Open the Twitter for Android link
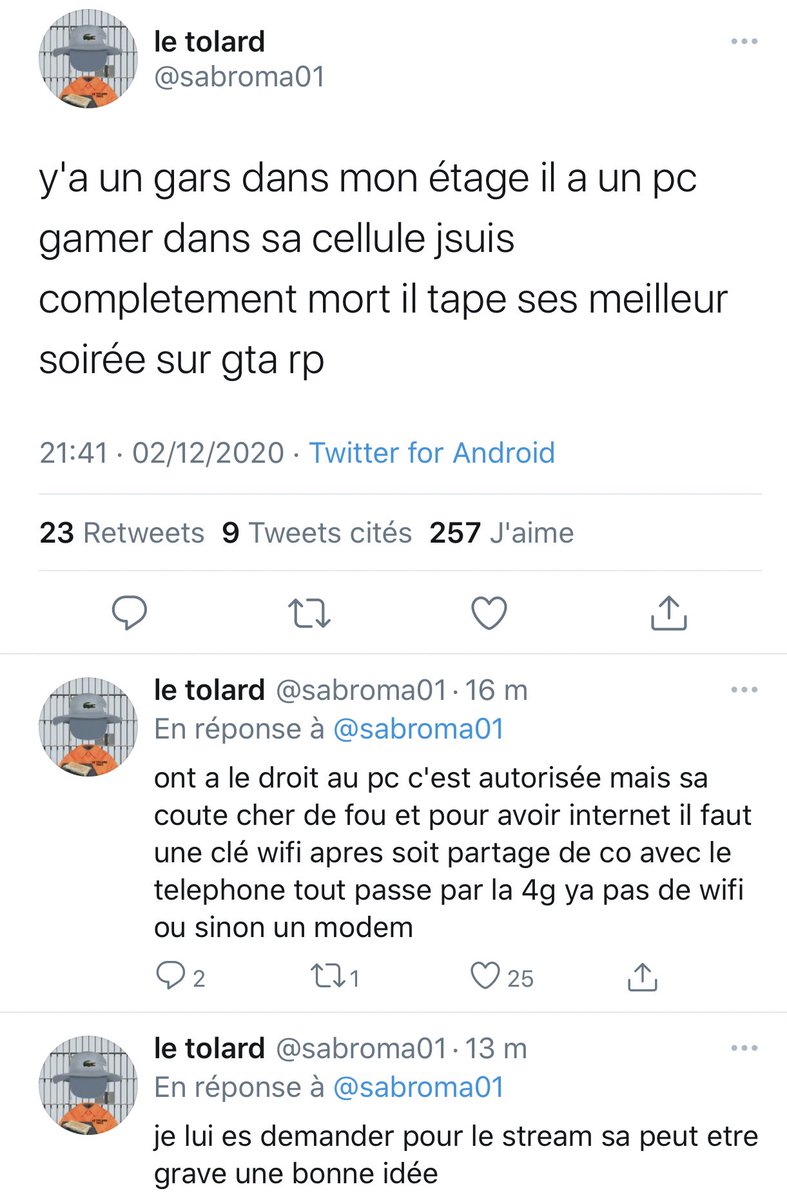Screen dimensions: 787x1200 pos(432,453)
